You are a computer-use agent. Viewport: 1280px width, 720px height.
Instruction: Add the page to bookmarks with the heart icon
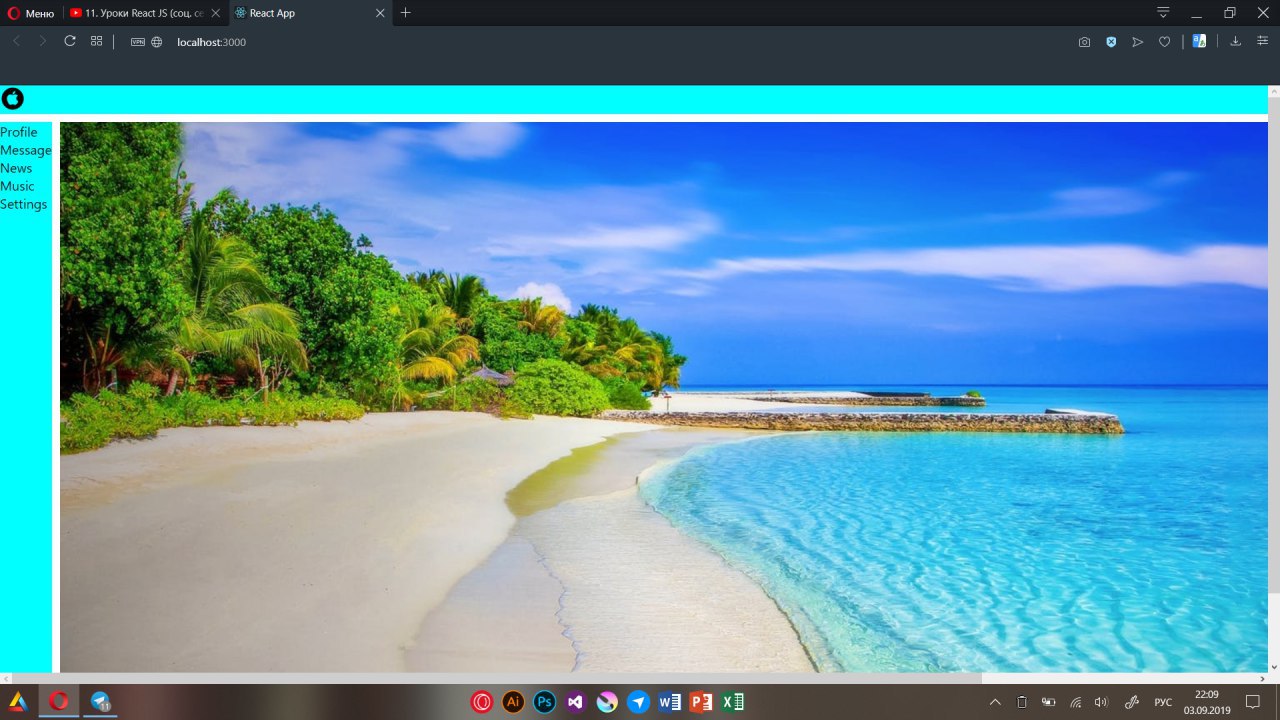(x=1164, y=42)
